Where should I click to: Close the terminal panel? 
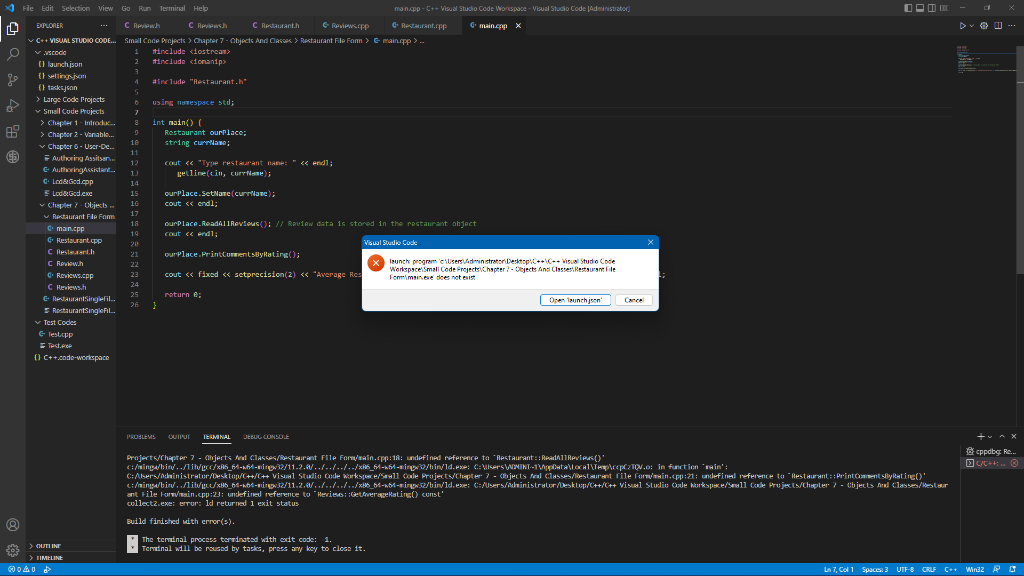1014,436
